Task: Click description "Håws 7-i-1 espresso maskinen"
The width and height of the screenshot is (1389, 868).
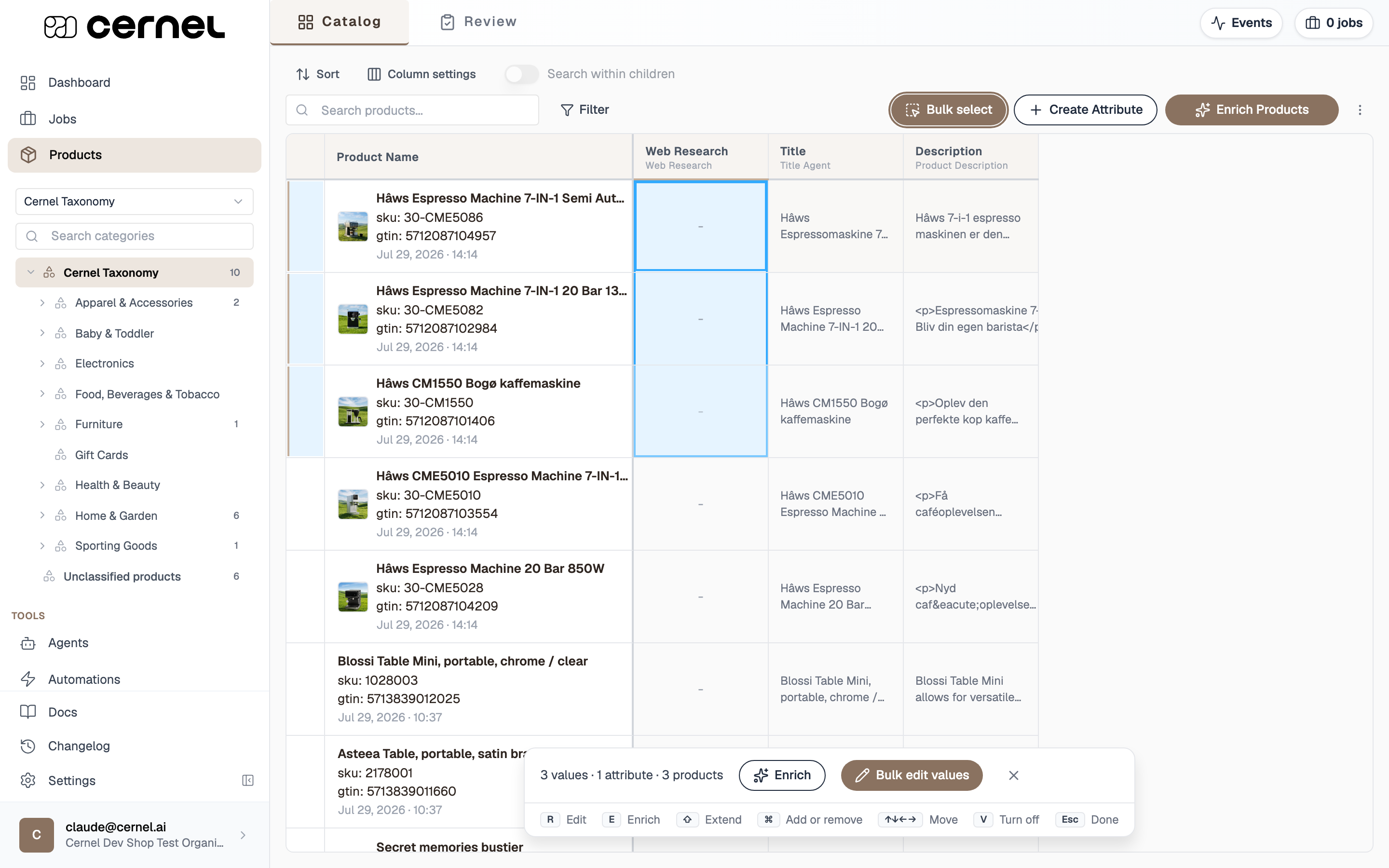Action: tap(970, 226)
